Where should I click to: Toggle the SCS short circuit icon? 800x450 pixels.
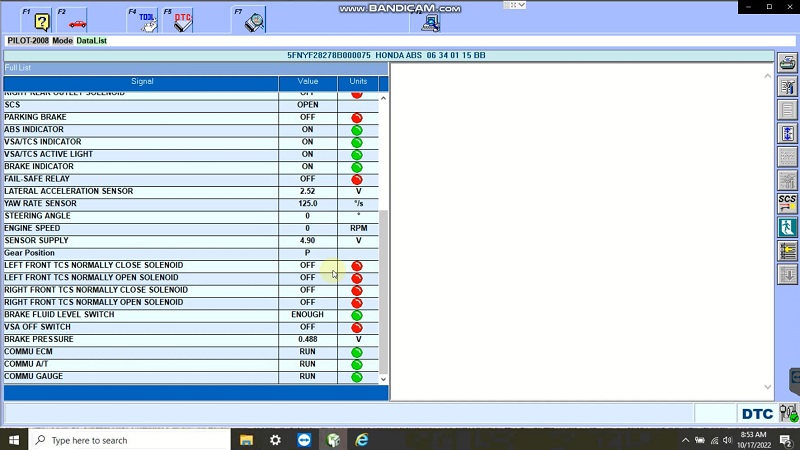pyautogui.click(x=787, y=204)
